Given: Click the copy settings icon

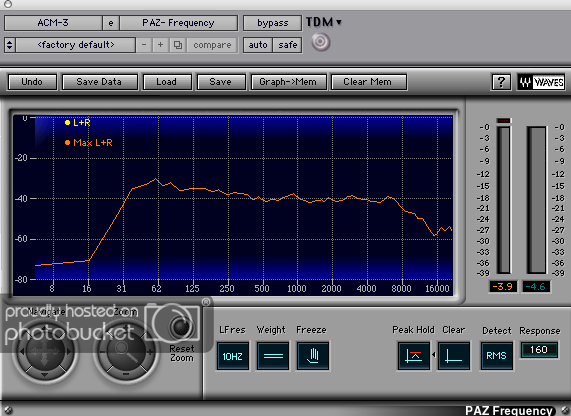Looking at the screenshot, I should click(x=178, y=45).
